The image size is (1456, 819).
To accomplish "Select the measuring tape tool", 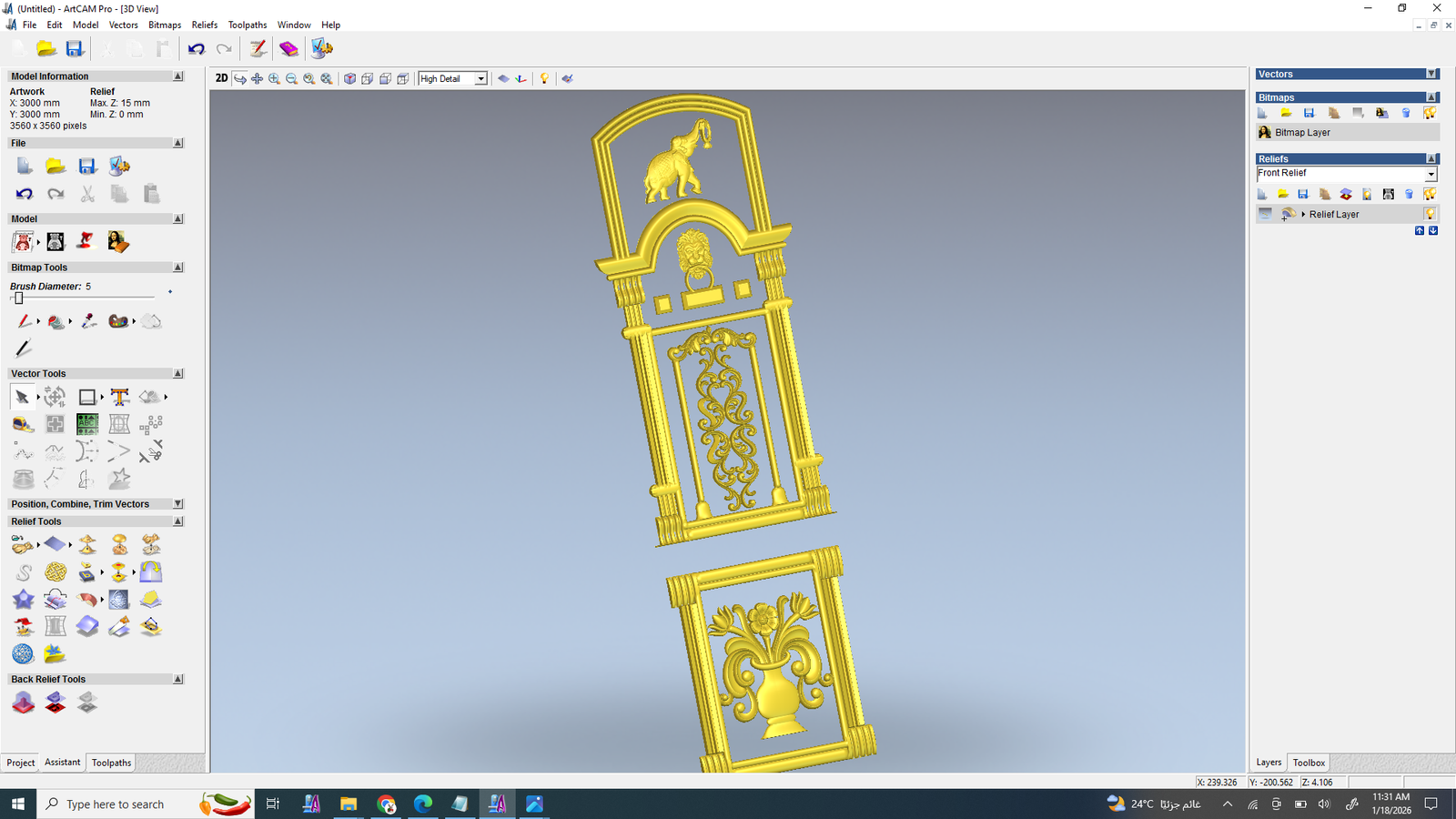I will tap(23, 424).
